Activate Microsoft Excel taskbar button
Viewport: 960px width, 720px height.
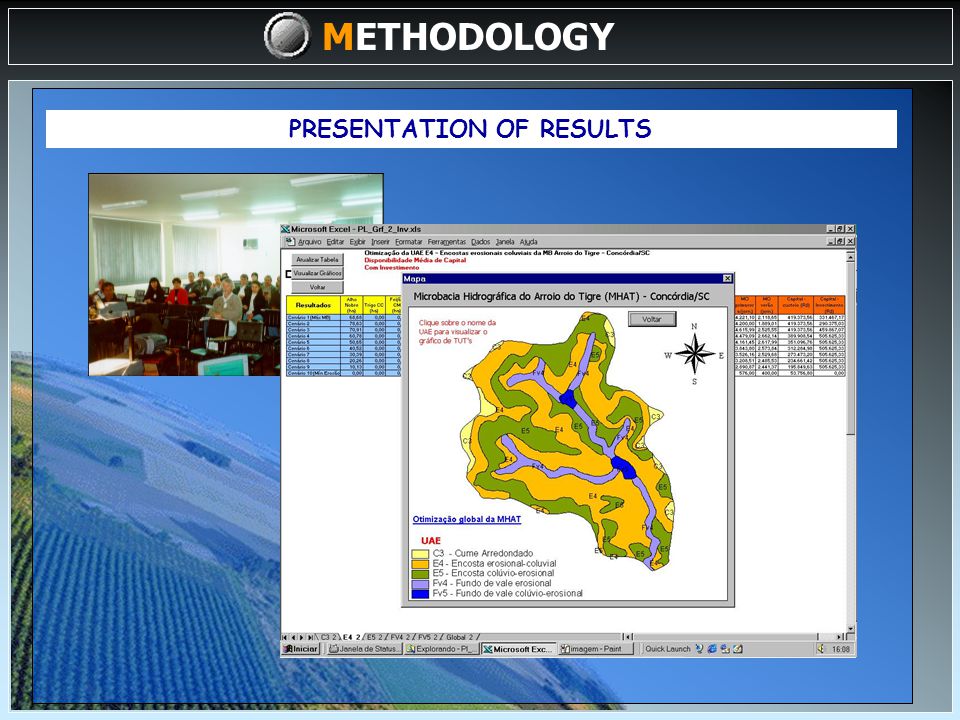518,649
